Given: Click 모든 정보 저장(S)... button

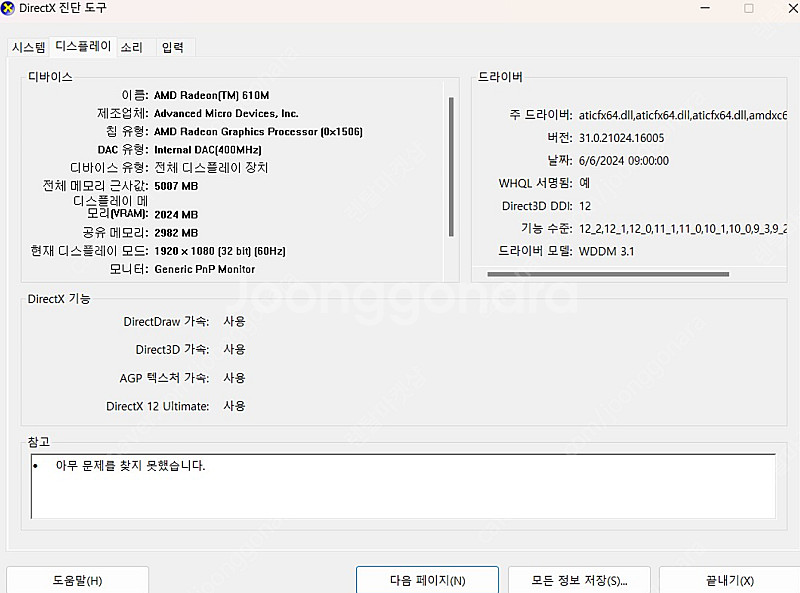Looking at the screenshot, I should pyautogui.click(x=580, y=580).
